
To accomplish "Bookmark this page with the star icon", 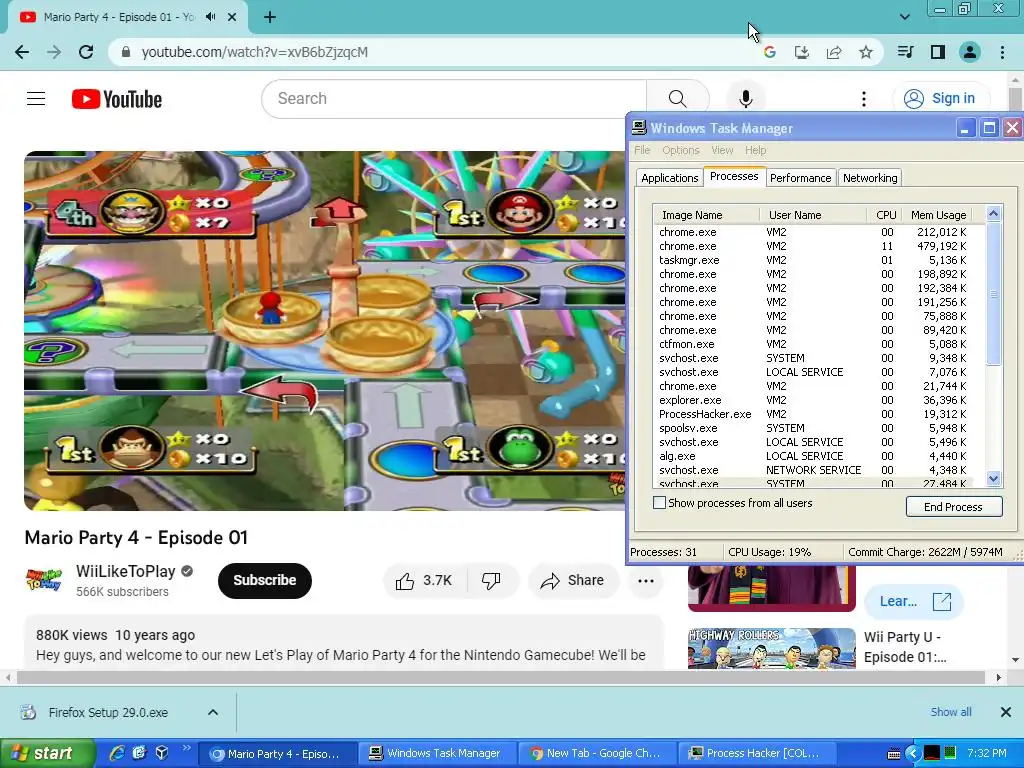I will [x=865, y=52].
